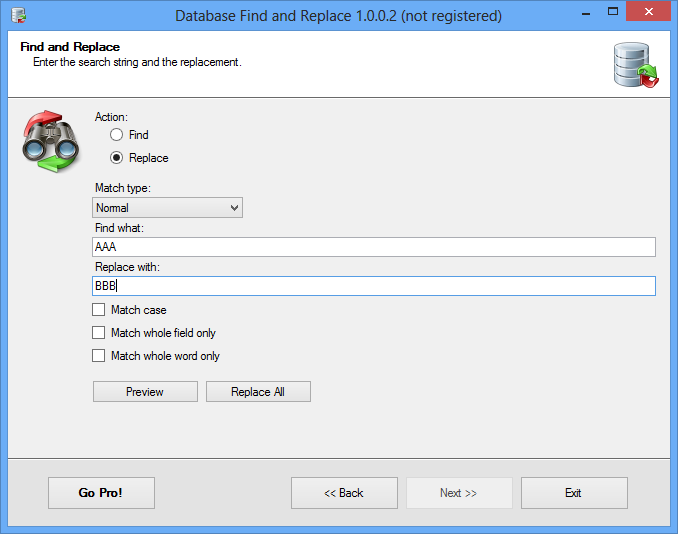Screen dimensions: 678x534
Task: Click the 'Find what' text field
Action: point(373,247)
